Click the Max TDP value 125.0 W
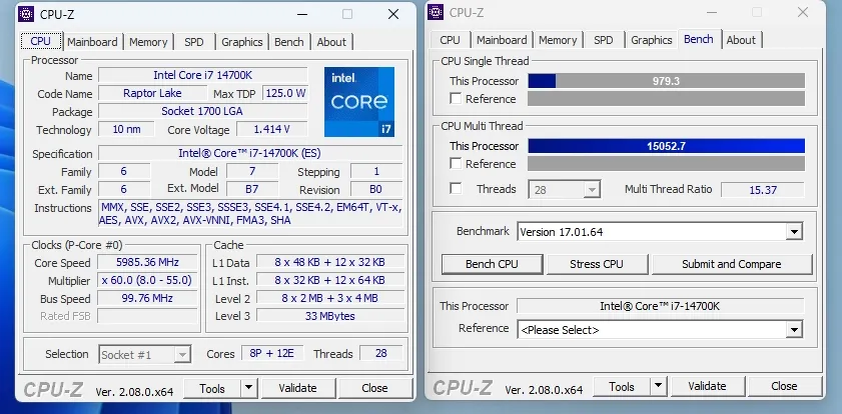Viewport: 842px width, 414px height. (x=285, y=93)
